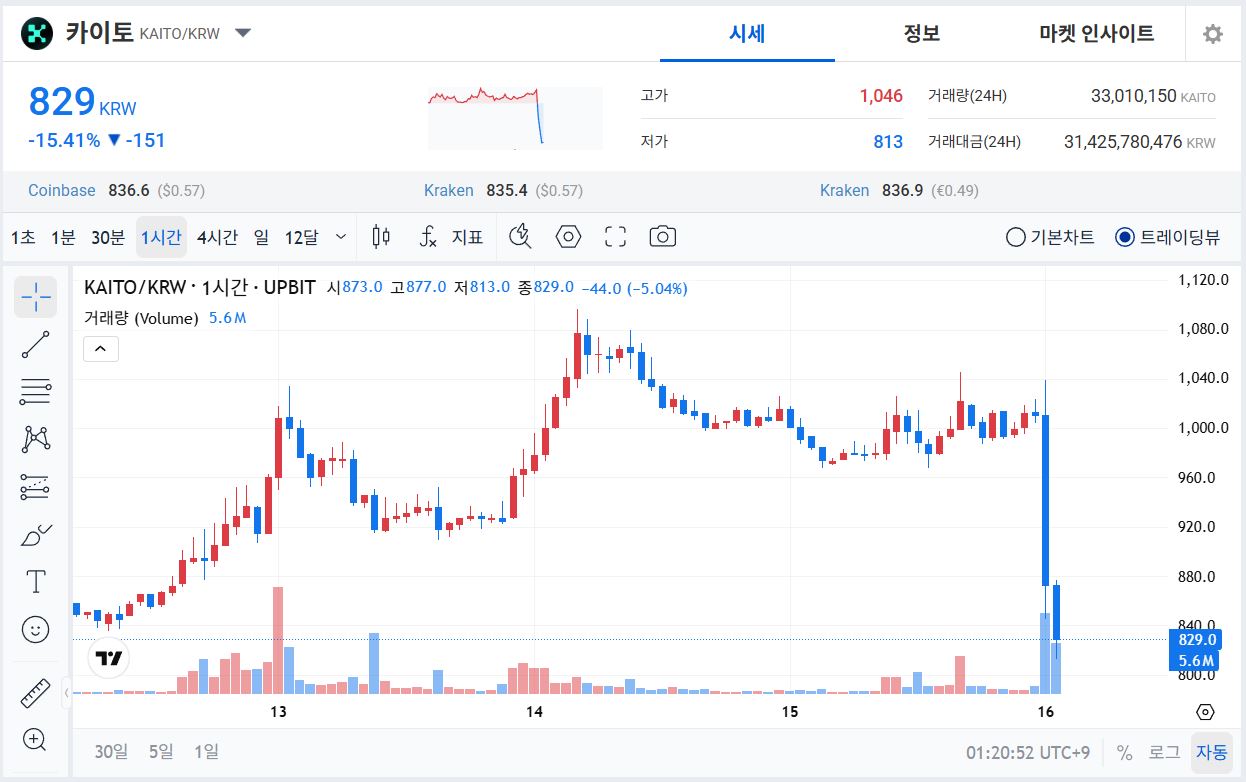Open the 마켓 인사이트 tab
The width and height of the screenshot is (1246, 782).
pyautogui.click(x=1095, y=33)
